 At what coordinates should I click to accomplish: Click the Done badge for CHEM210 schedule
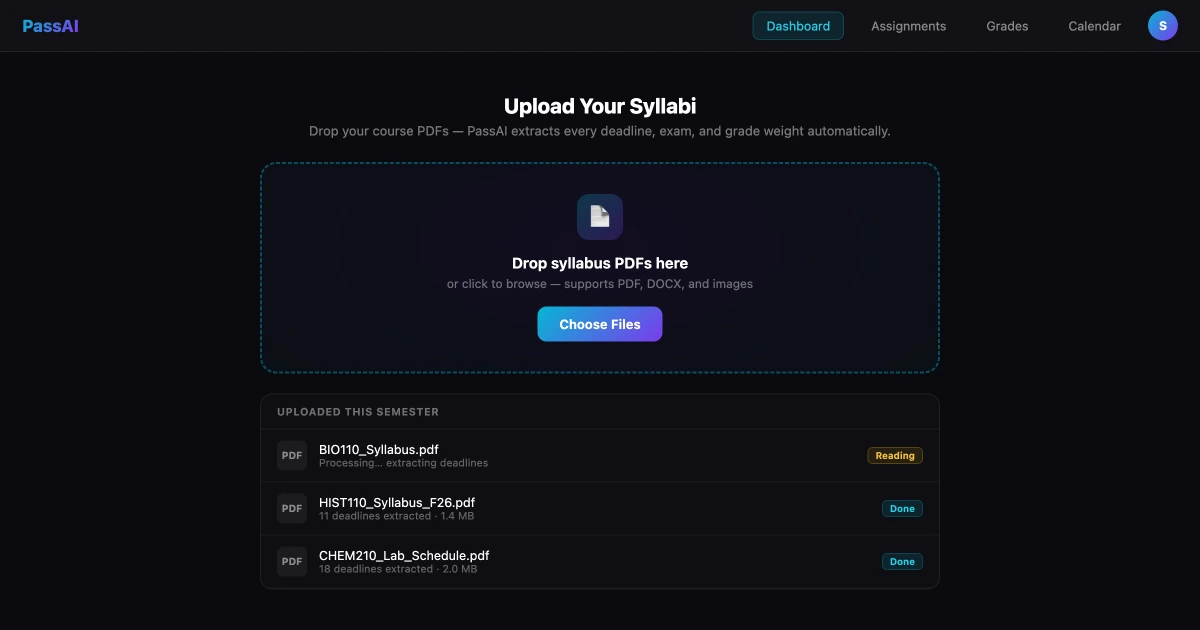(x=902, y=561)
